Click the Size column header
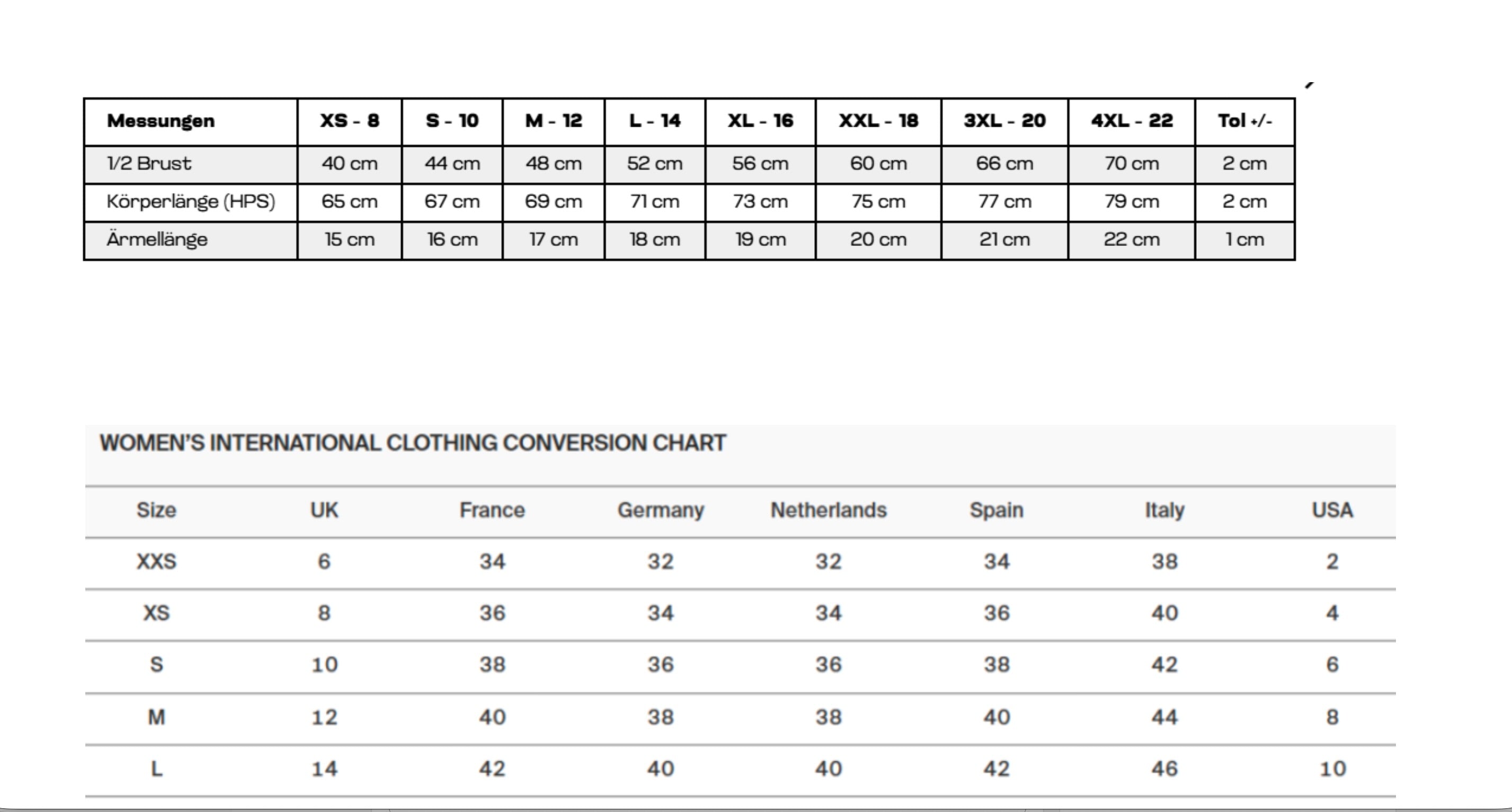Viewport: 1512px width, 812px height. click(156, 510)
